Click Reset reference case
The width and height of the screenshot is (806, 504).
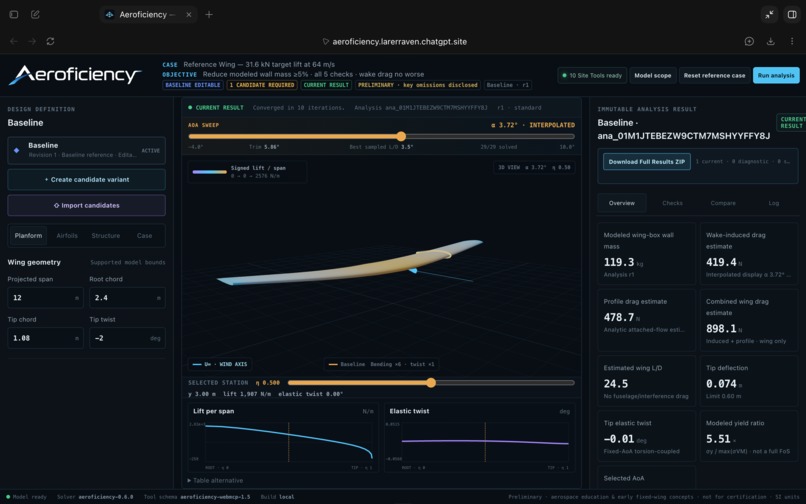pos(714,75)
